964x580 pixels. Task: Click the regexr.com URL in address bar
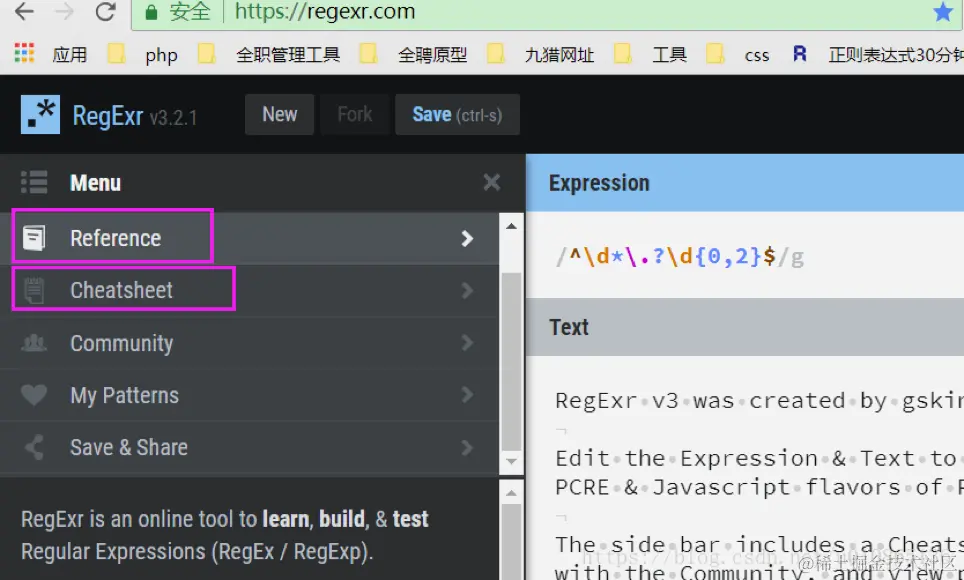325,12
